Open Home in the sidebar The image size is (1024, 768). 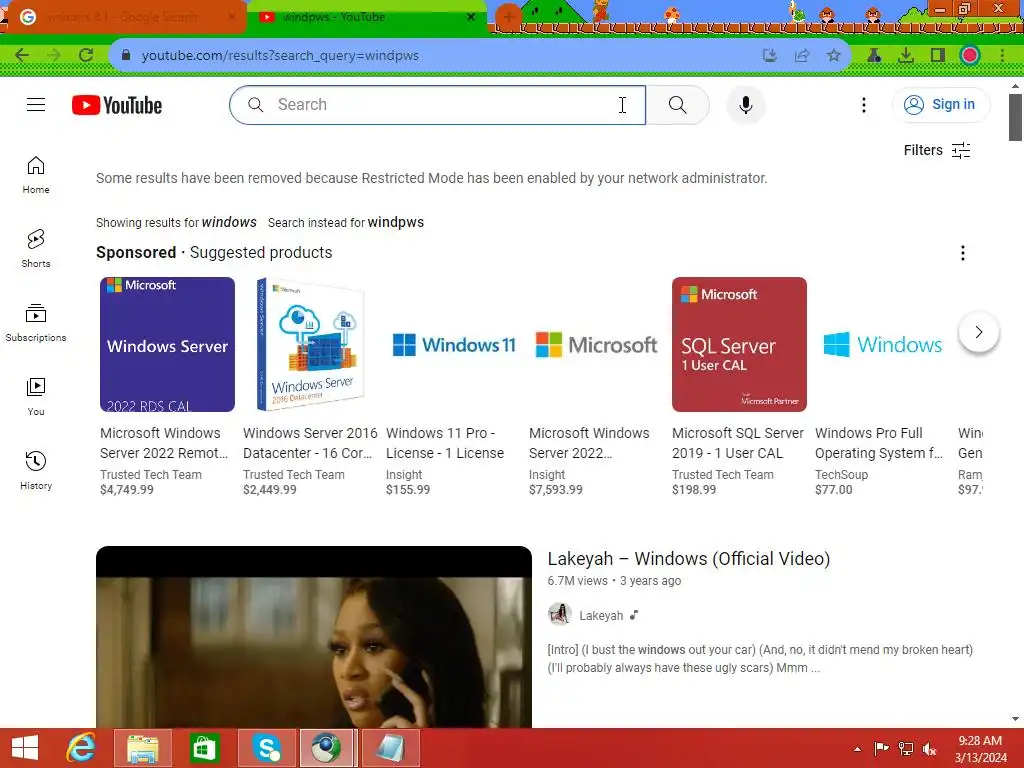click(x=36, y=175)
